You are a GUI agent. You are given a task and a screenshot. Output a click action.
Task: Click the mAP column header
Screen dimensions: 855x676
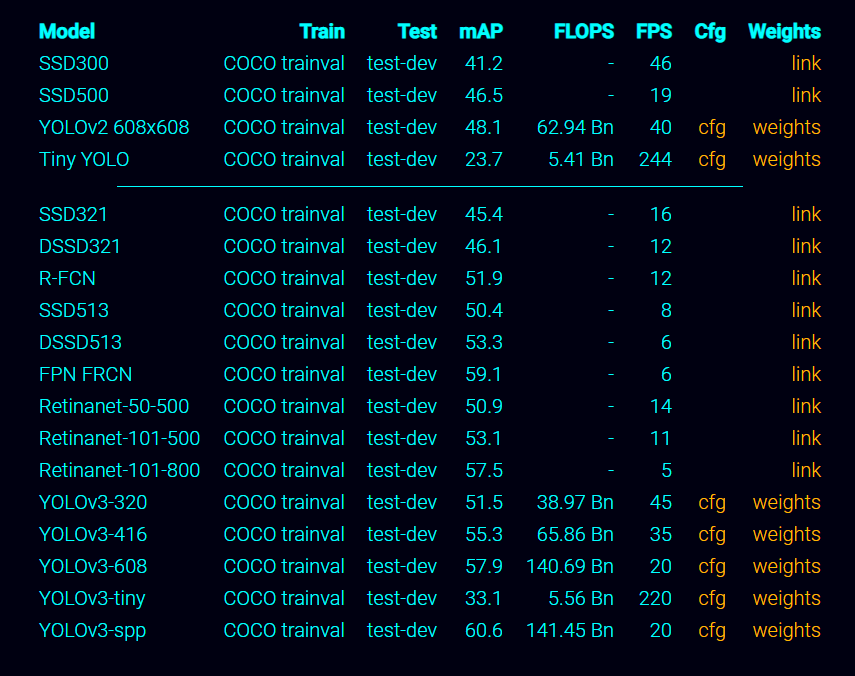[481, 32]
